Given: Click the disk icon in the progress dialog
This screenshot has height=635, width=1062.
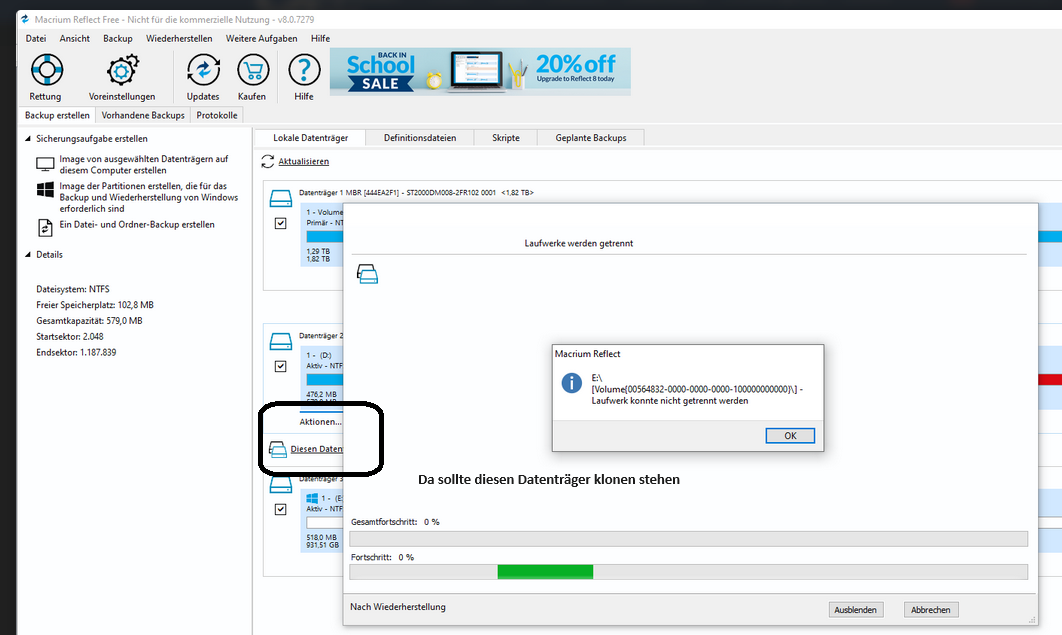Looking at the screenshot, I should point(367,274).
